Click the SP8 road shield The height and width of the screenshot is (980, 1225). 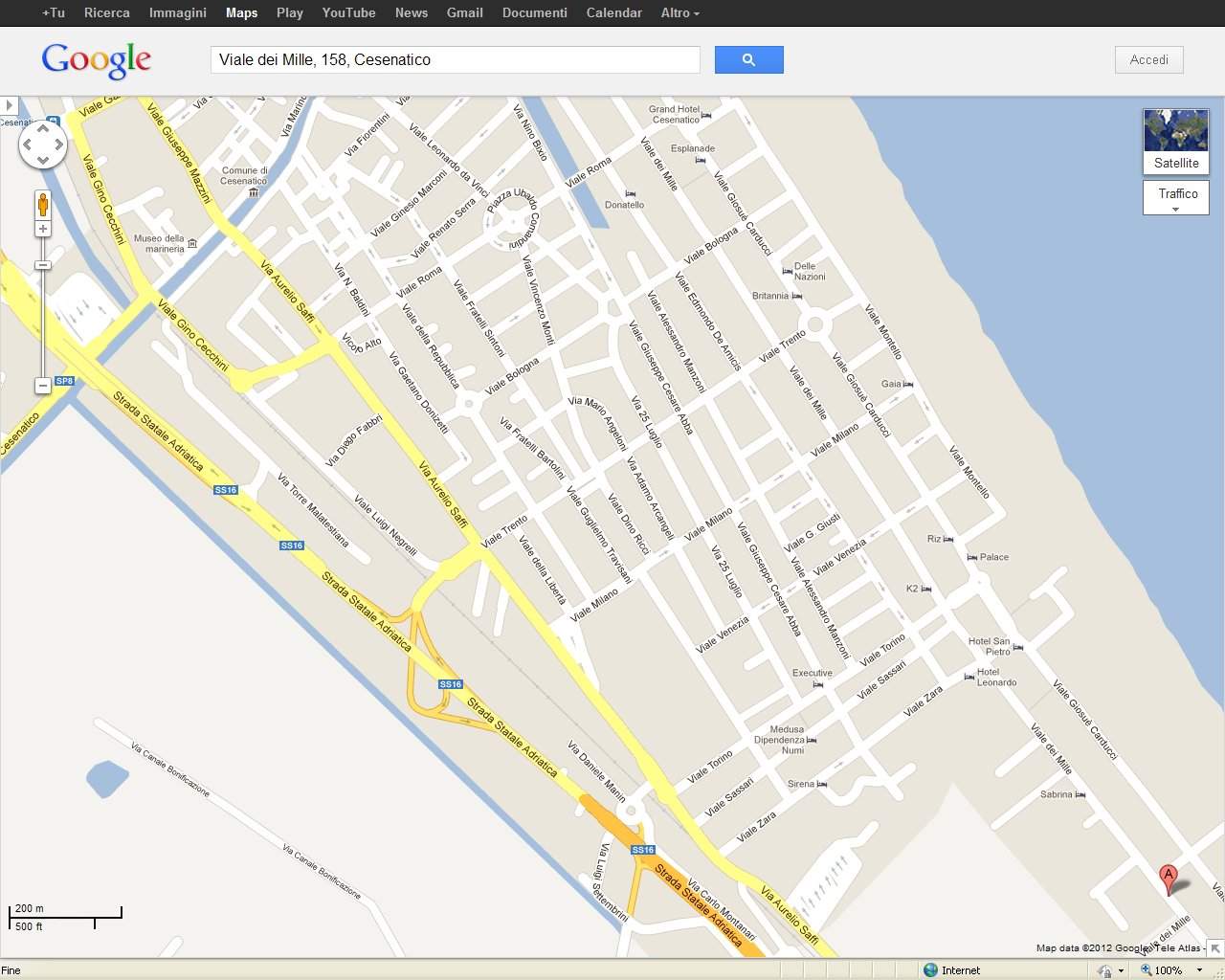[64, 381]
